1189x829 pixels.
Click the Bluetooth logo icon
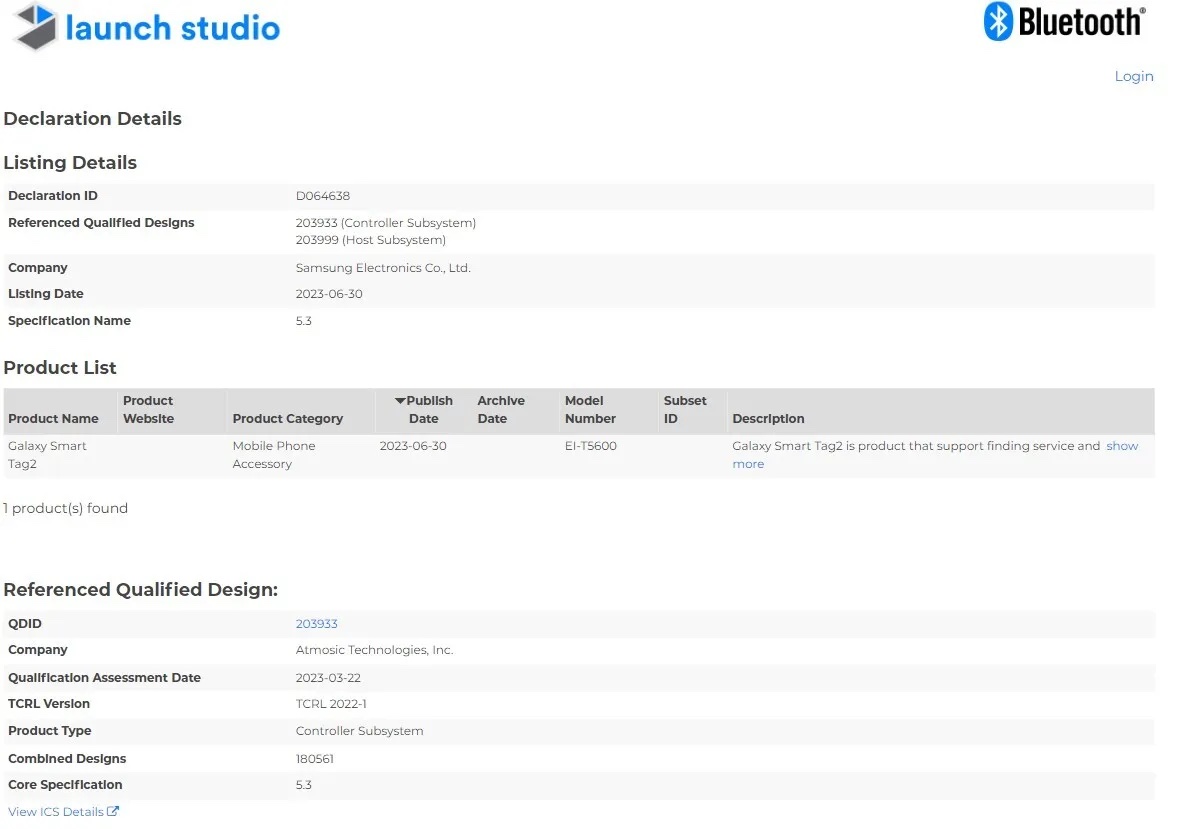point(998,21)
